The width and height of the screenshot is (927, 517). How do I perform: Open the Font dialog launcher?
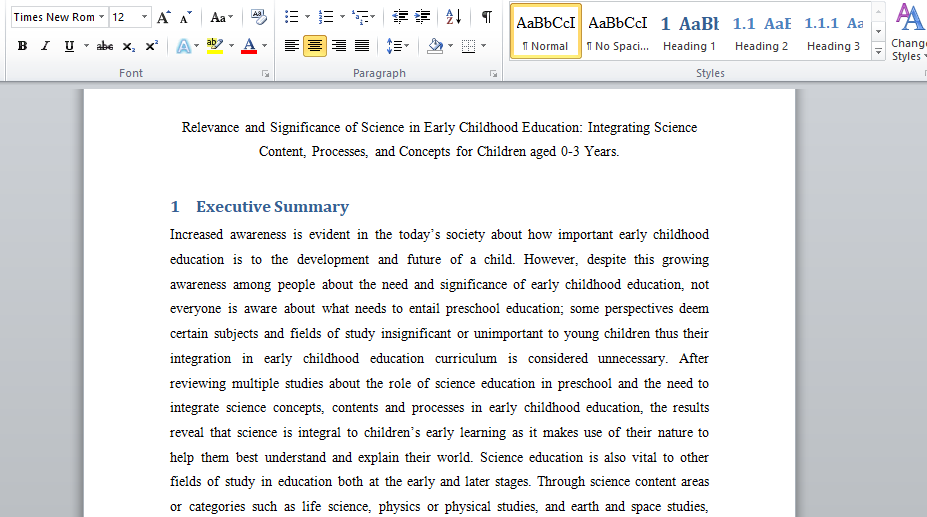click(265, 74)
